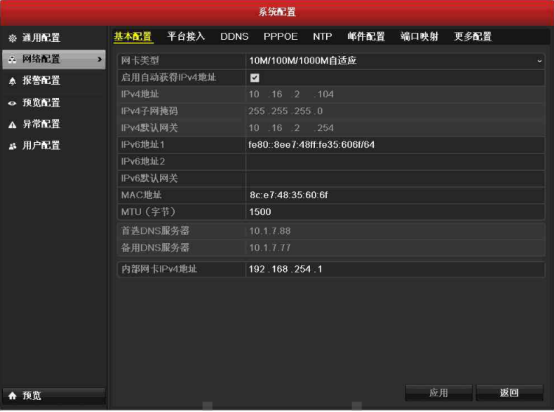Switch to the DDNS tab
The height and width of the screenshot is (412, 554).
(x=234, y=36)
